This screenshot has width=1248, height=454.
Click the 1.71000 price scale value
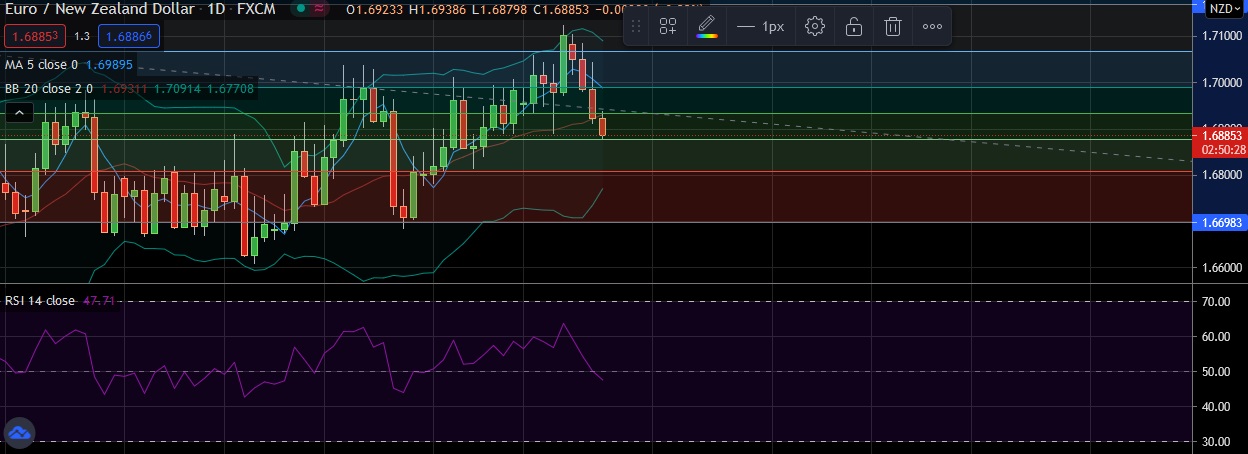point(1221,36)
